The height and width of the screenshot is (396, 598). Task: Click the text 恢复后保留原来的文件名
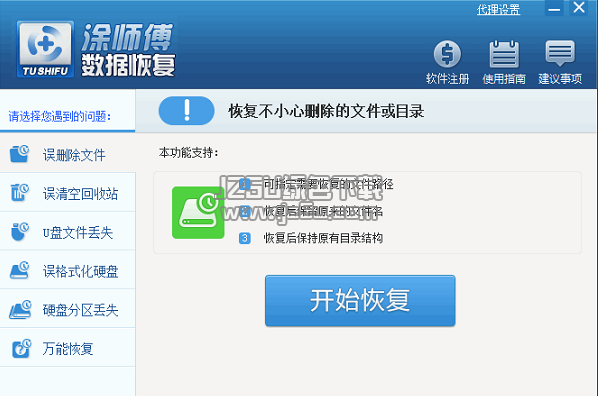click(x=323, y=211)
